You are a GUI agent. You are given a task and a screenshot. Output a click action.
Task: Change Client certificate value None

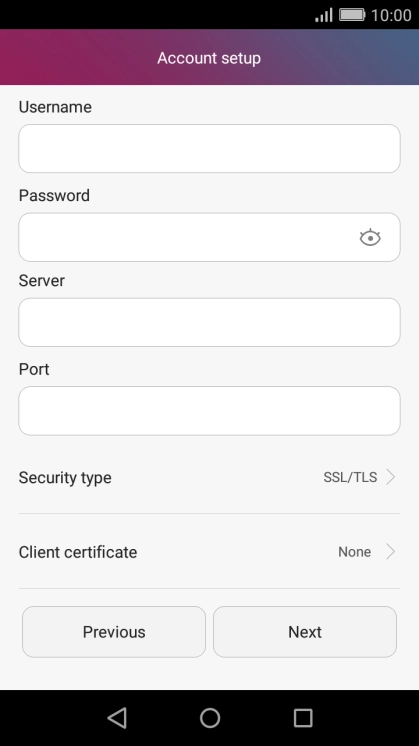(354, 552)
